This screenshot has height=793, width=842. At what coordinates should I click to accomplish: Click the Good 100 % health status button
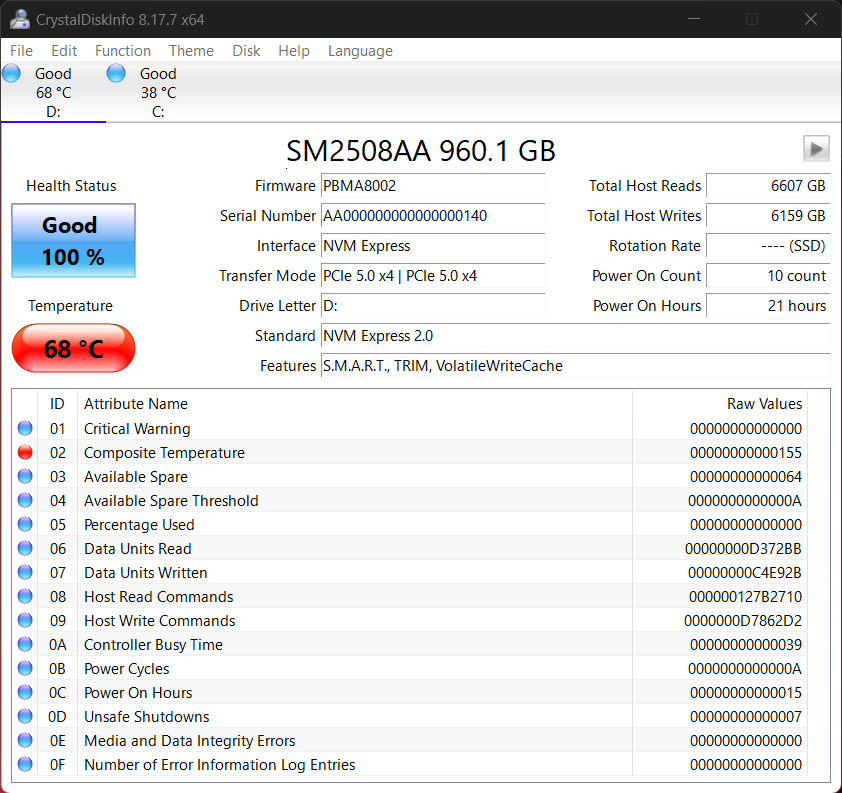73,241
